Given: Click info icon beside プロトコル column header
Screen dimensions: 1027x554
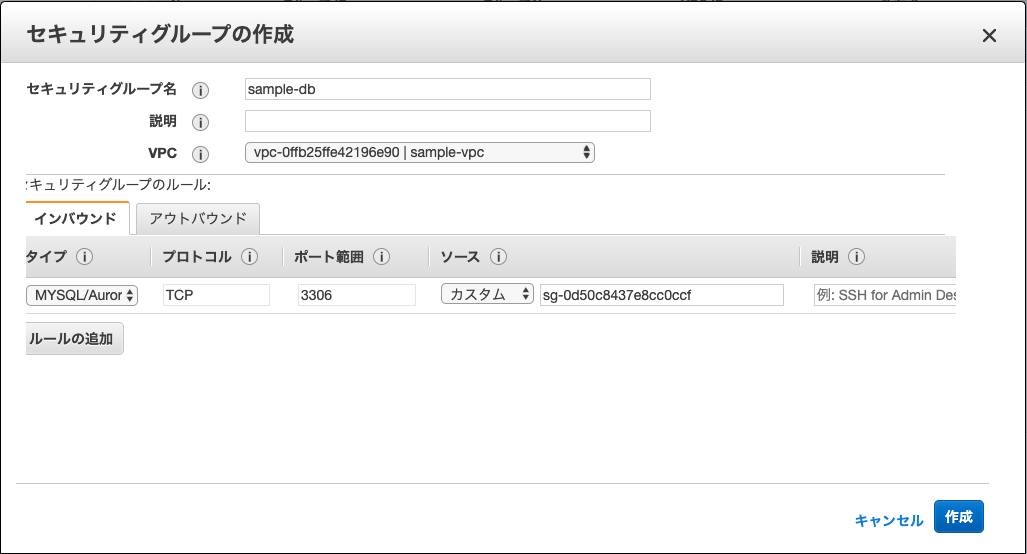Looking at the screenshot, I should pyautogui.click(x=249, y=257).
